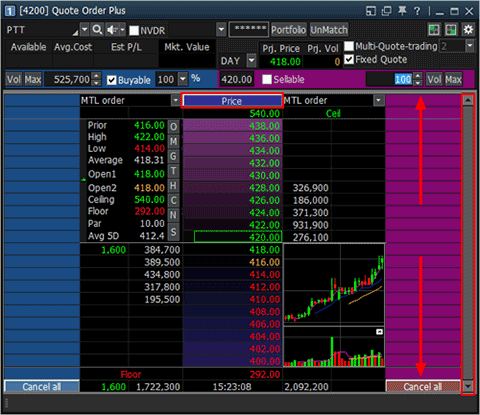Open the settings gear icon

(468, 30)
